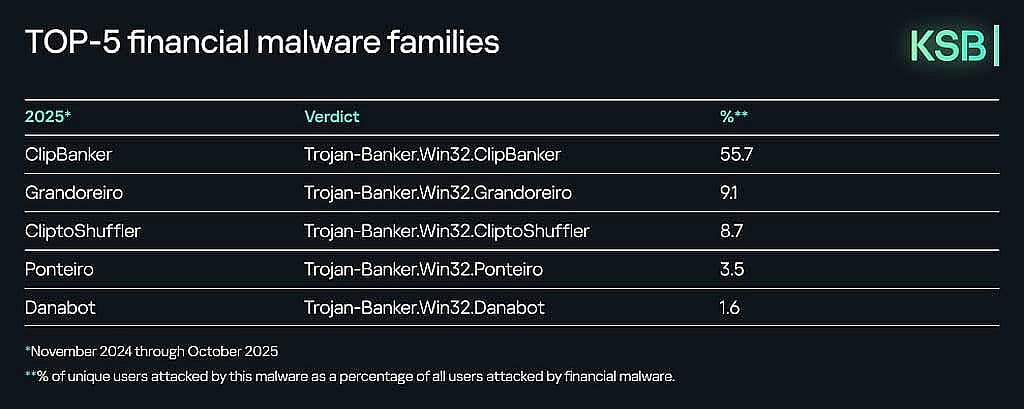
Task: Click Trojan-Banker.Win32.CliptoShuffler verdict text
Action: click(447, 231)
